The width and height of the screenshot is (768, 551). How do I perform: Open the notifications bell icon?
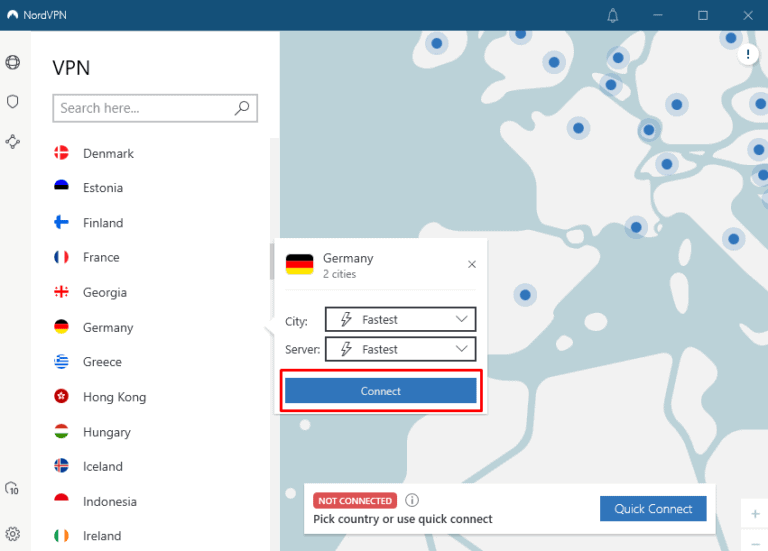coord(613,15)
